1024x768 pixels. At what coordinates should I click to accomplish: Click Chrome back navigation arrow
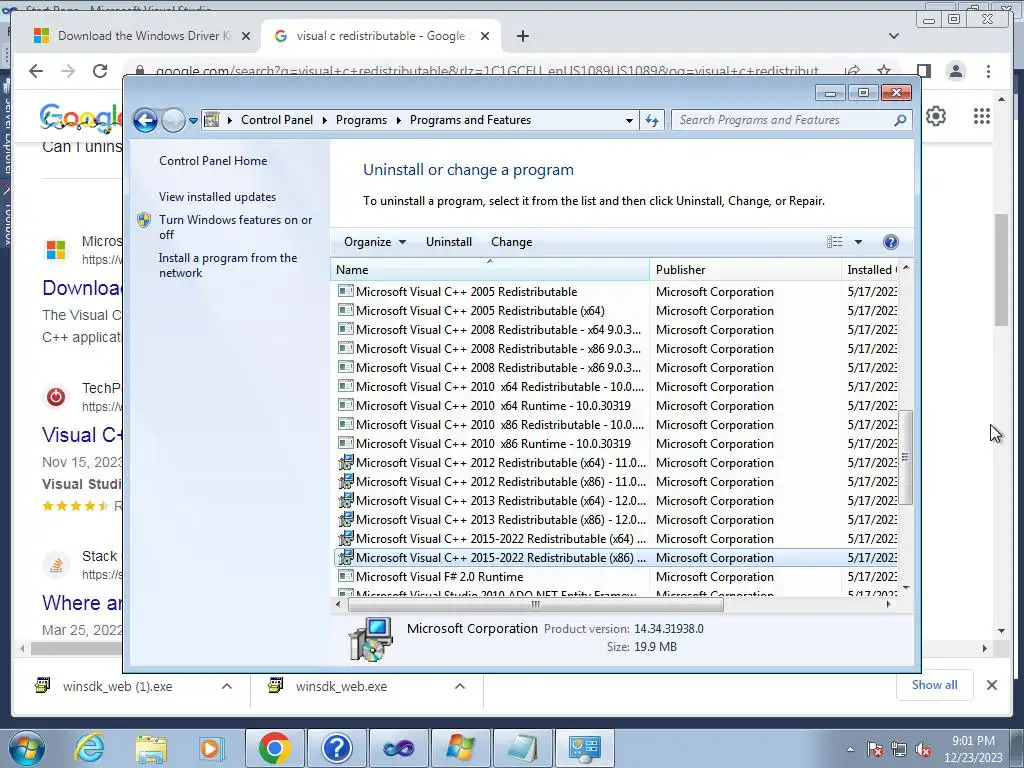point(36,71)
